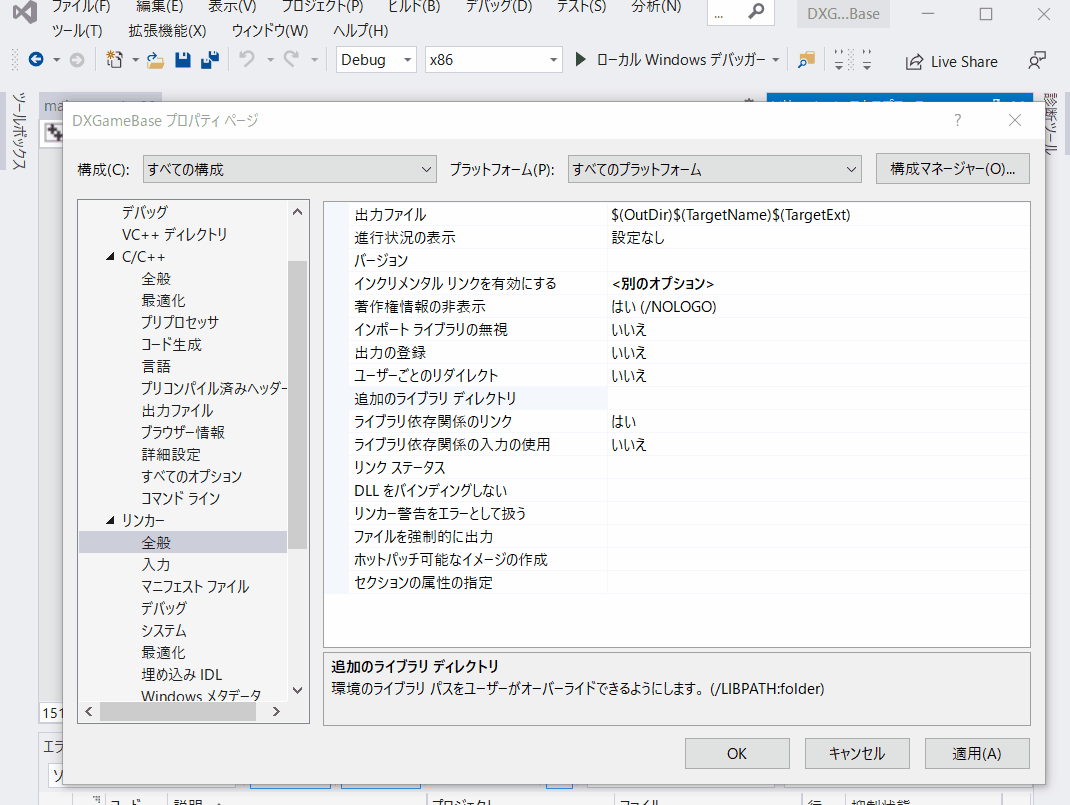This screenshot has width=1070, height=805.
Task: Open the 編集(E) menu
Action: [x=160, y=7]
